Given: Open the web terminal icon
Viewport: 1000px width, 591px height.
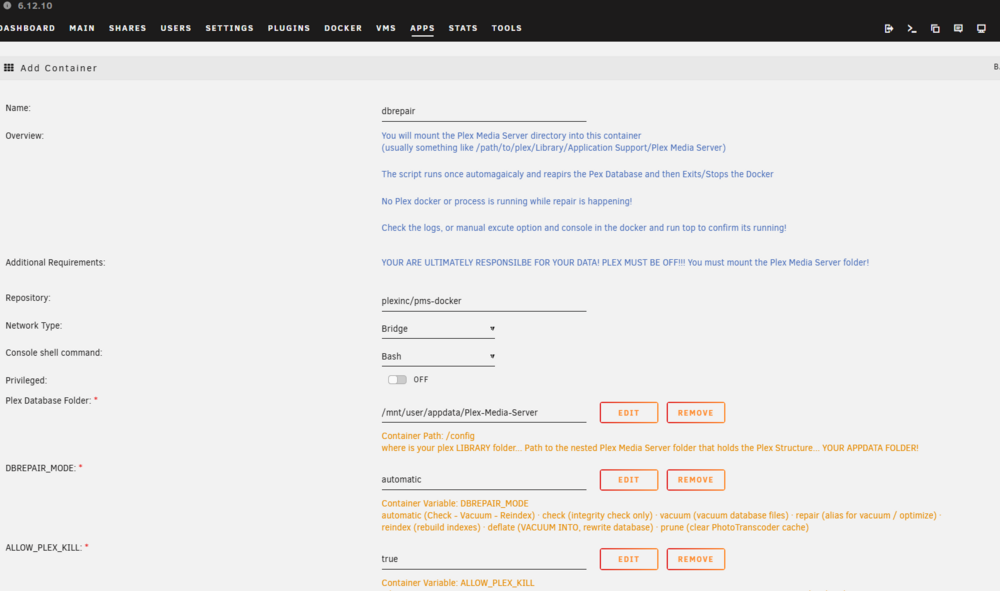Looking at the screenshot, I should tap(912, 28).
